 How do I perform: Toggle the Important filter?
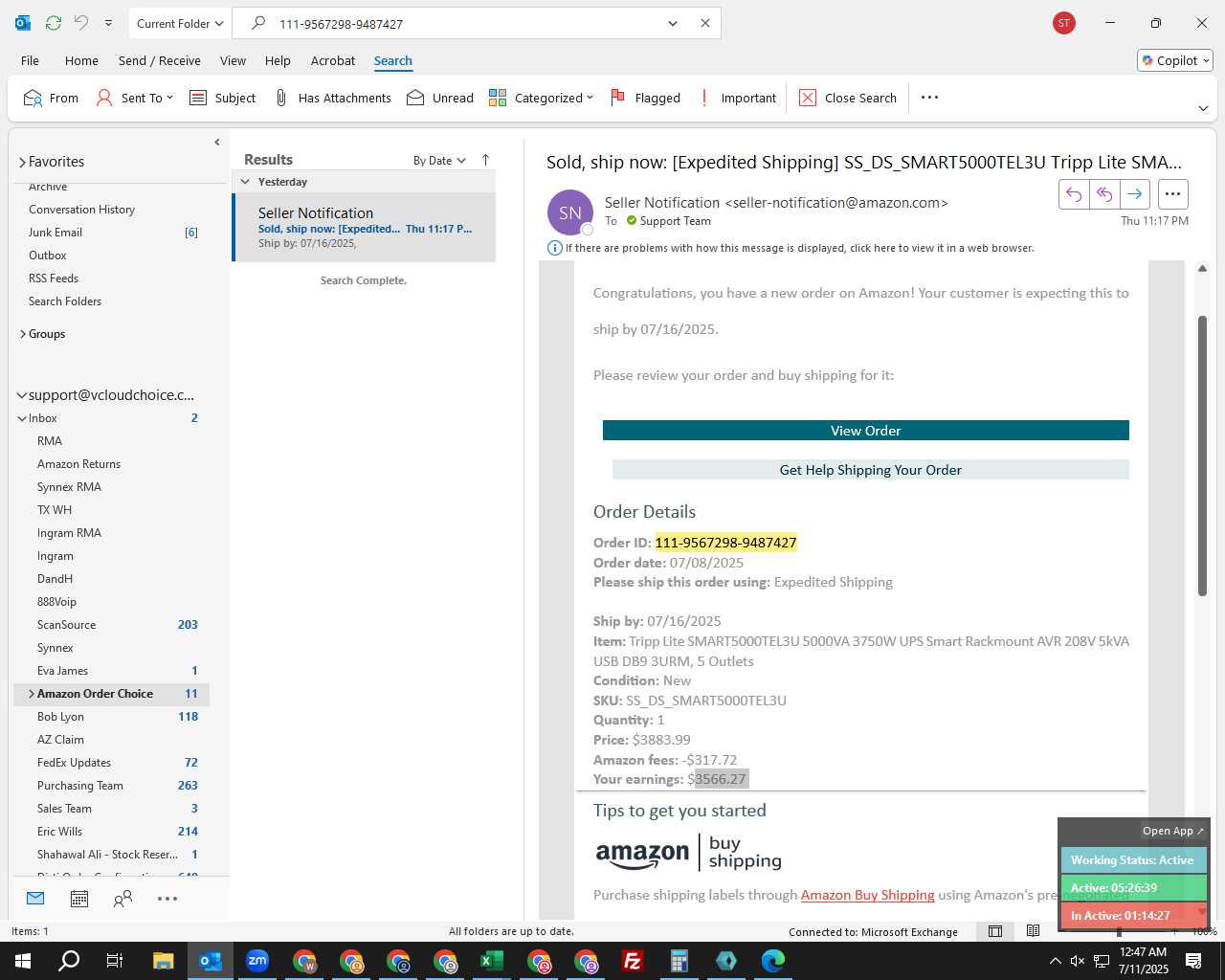(x=737, y=98)
